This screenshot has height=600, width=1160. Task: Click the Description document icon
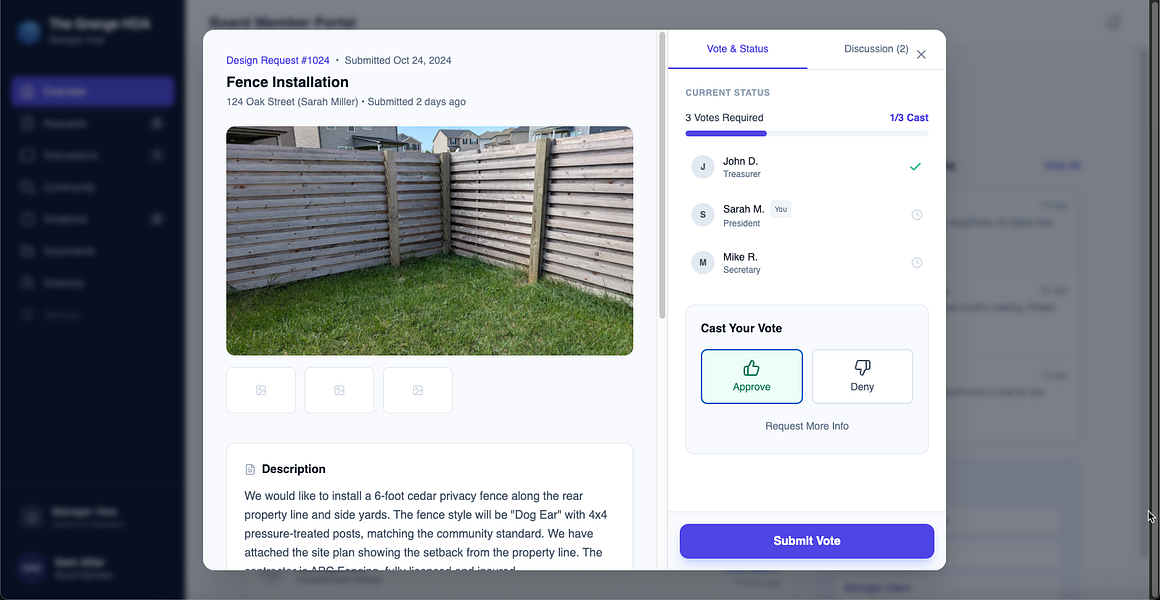click(250, 469)
